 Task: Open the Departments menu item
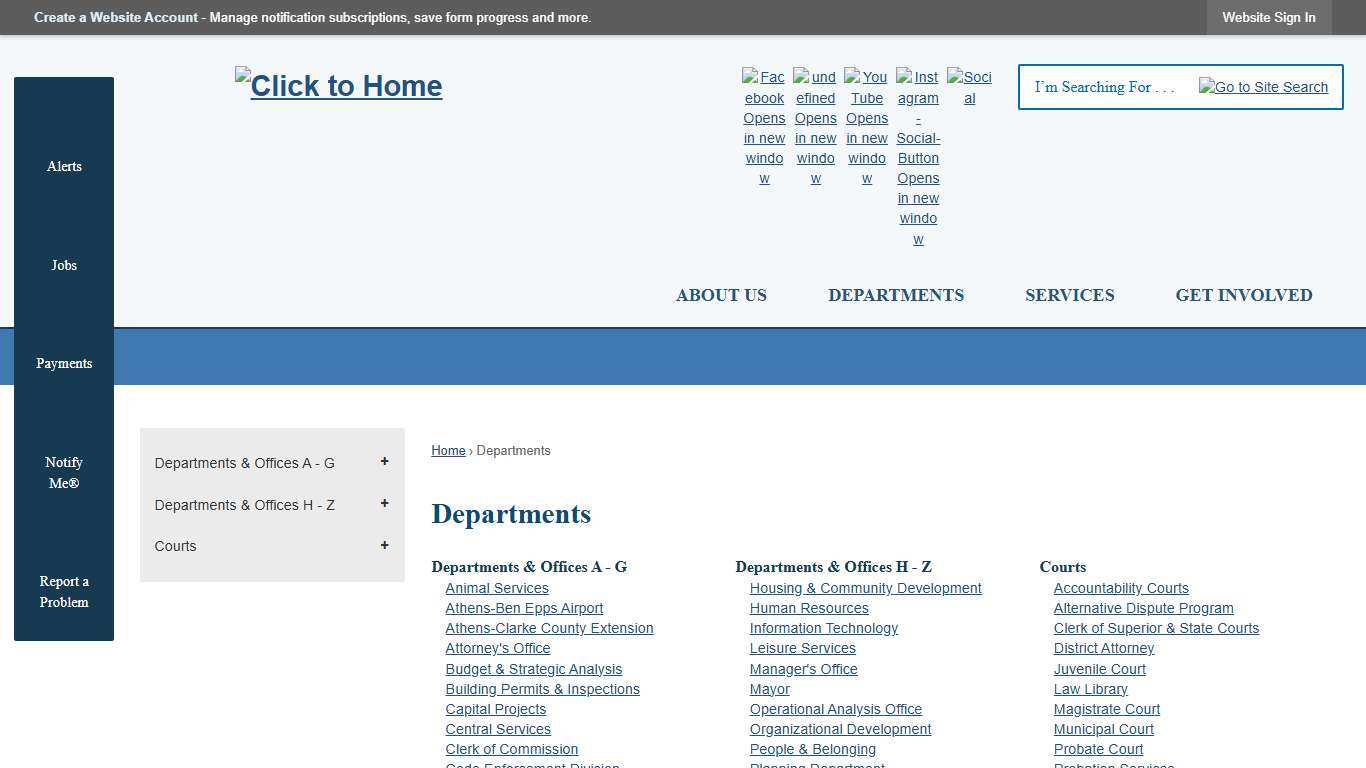click(896, 295)
